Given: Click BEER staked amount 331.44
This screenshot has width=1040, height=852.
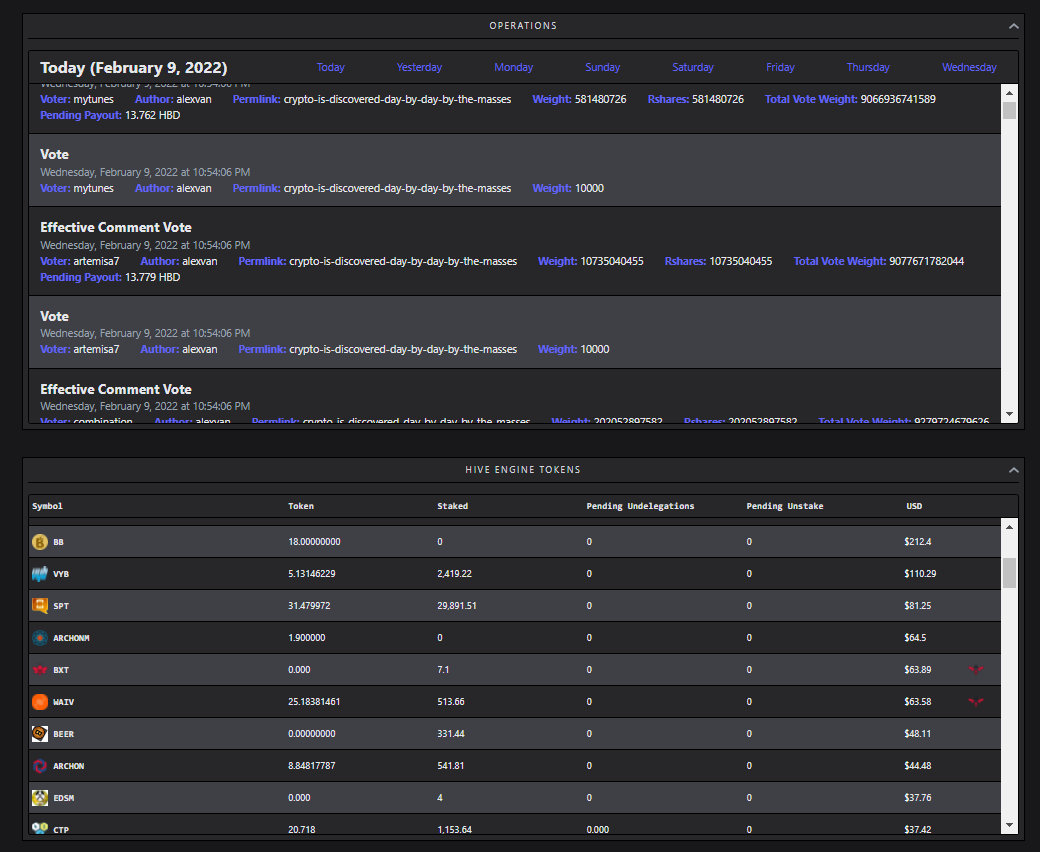Looking at the screenshot, I should click(450, 733).
